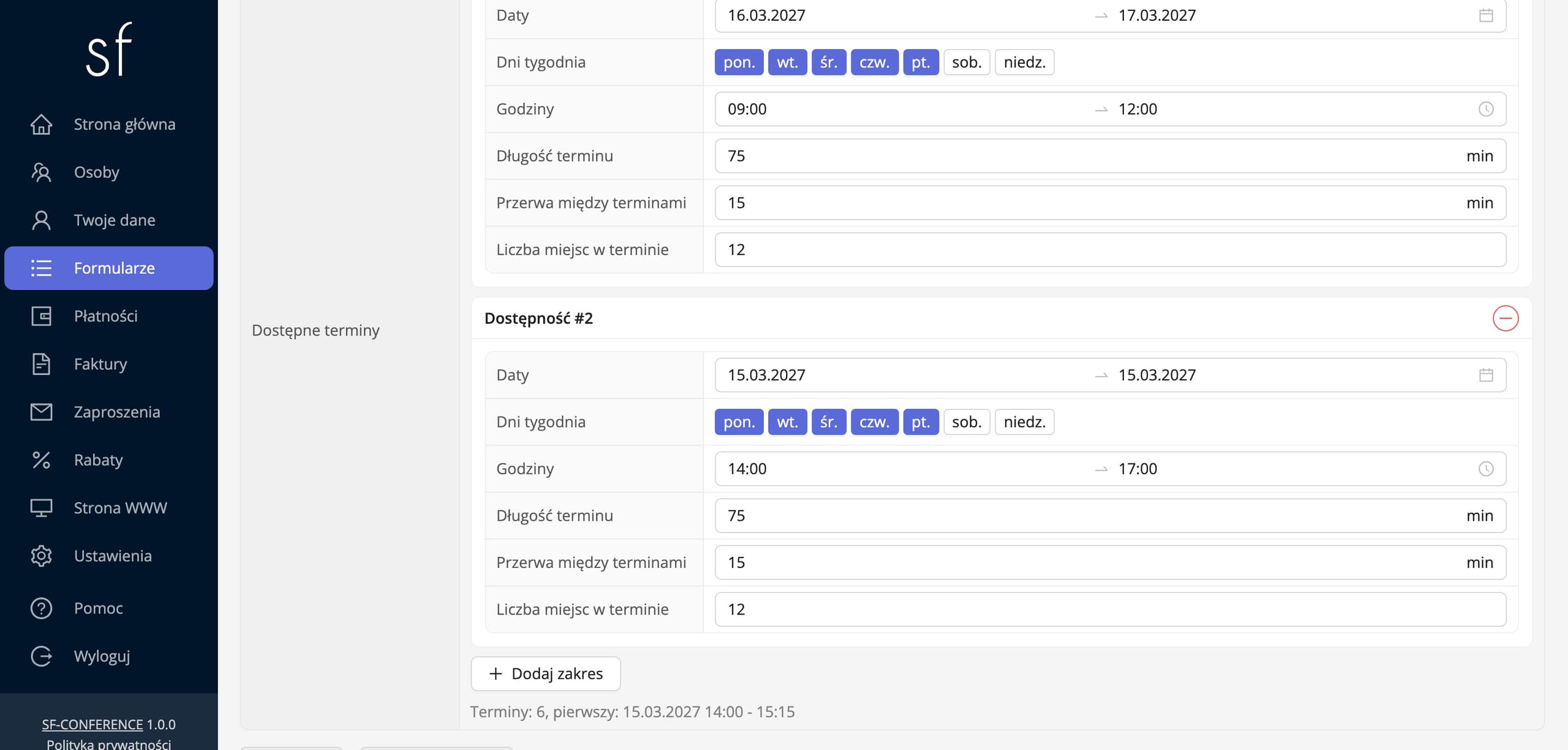1568x750 pixels.
Task: Click the Dodaj zakres button
Action: (545, 673)
